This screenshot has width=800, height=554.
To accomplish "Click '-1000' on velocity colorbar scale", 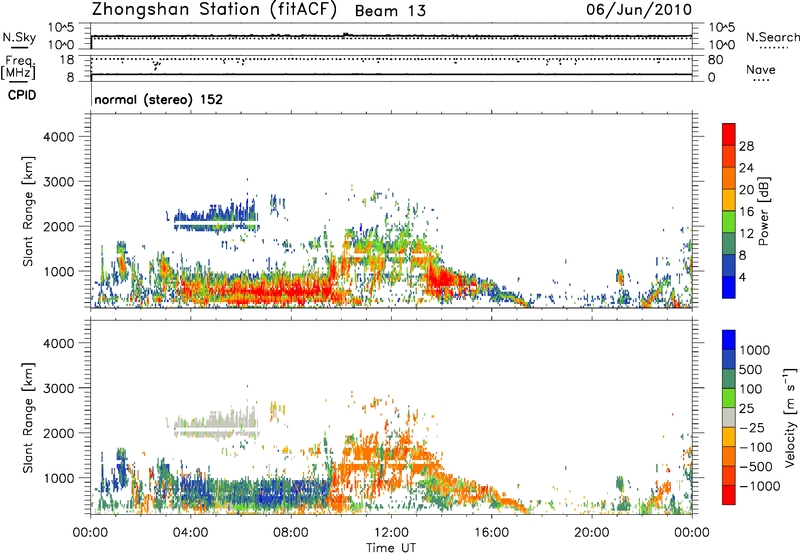I will [x=760, y=486].
